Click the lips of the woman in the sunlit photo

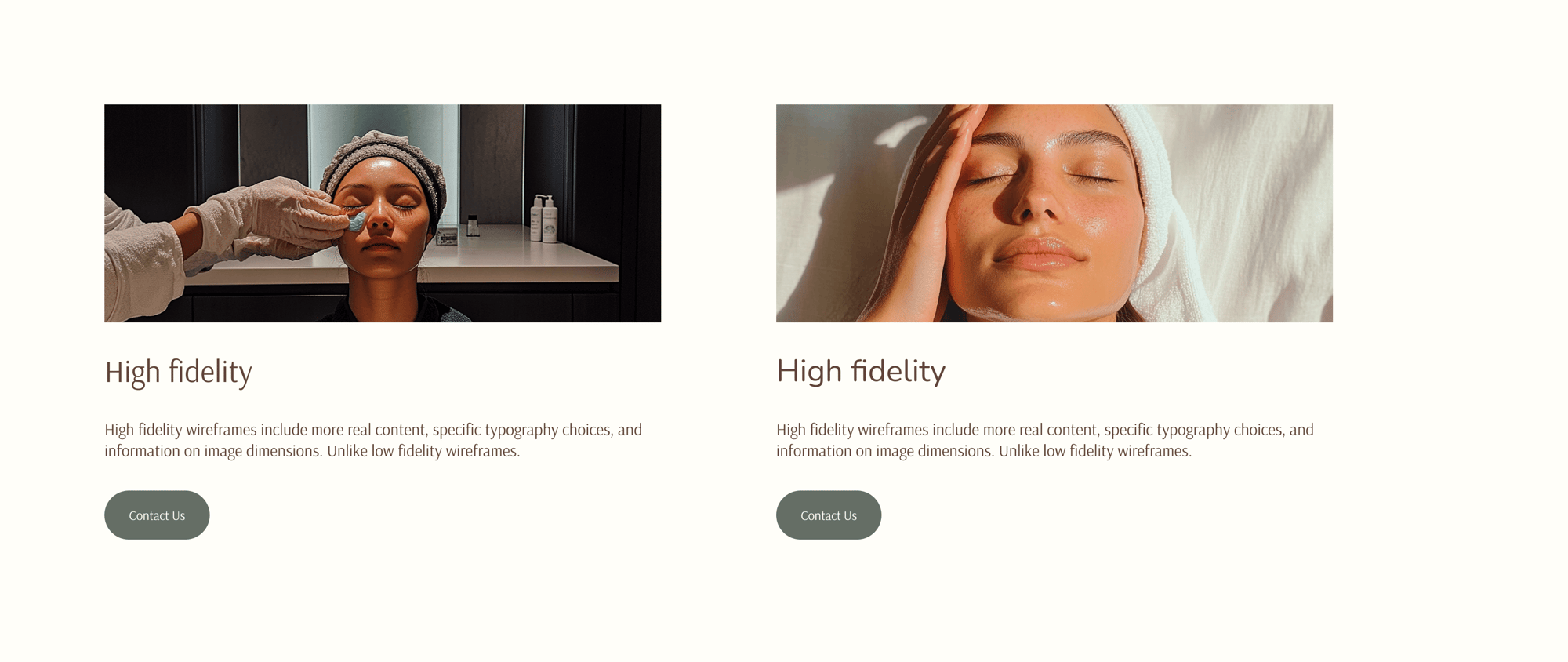(1039, 253)
